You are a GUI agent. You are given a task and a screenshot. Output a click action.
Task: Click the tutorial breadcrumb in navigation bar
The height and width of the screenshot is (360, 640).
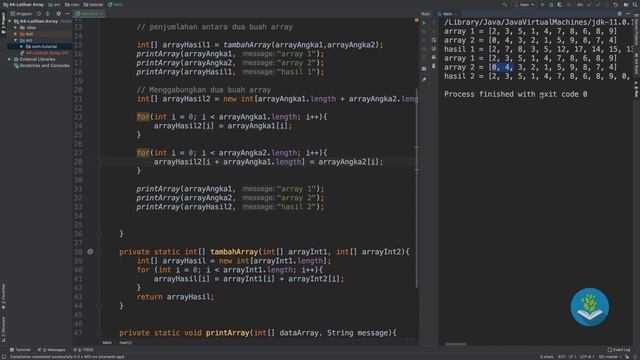(x=93, y=4)
